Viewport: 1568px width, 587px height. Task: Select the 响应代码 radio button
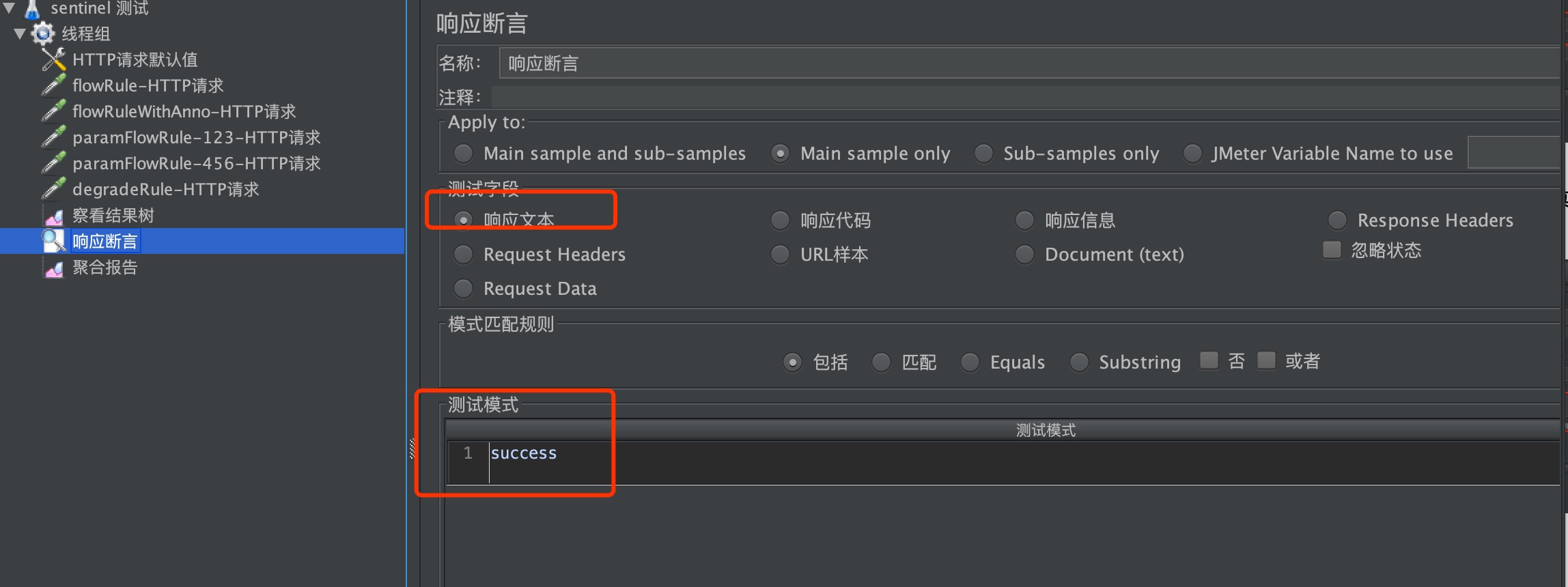click(780, 220)
